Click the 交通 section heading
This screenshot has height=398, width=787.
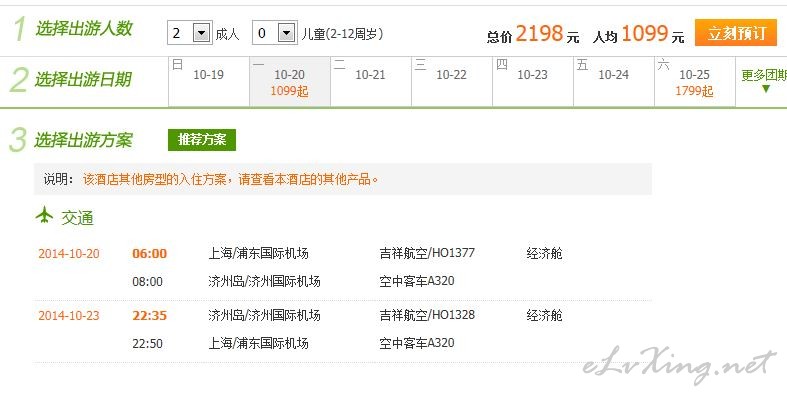[77, 218]
